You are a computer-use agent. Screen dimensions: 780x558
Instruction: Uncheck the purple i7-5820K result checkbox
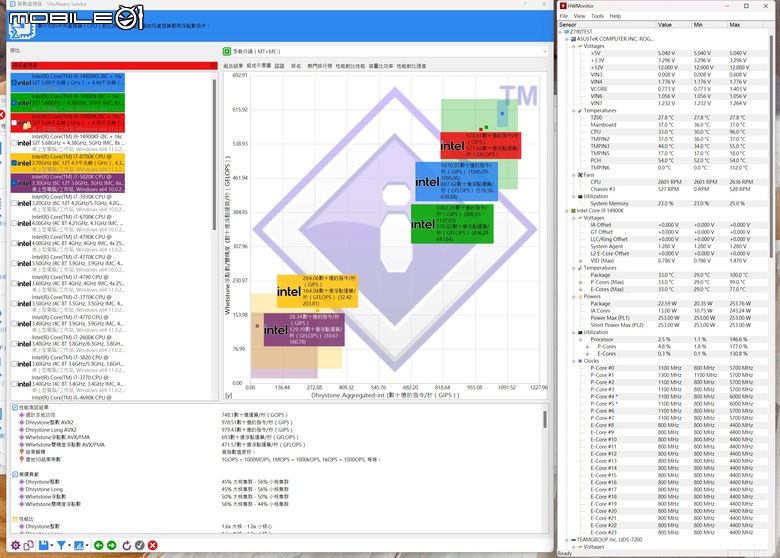(14, 183)
